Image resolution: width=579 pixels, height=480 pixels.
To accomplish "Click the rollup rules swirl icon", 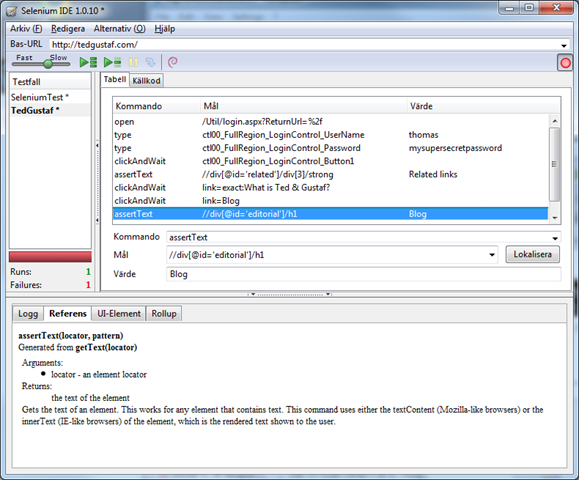I will point(172,62).
